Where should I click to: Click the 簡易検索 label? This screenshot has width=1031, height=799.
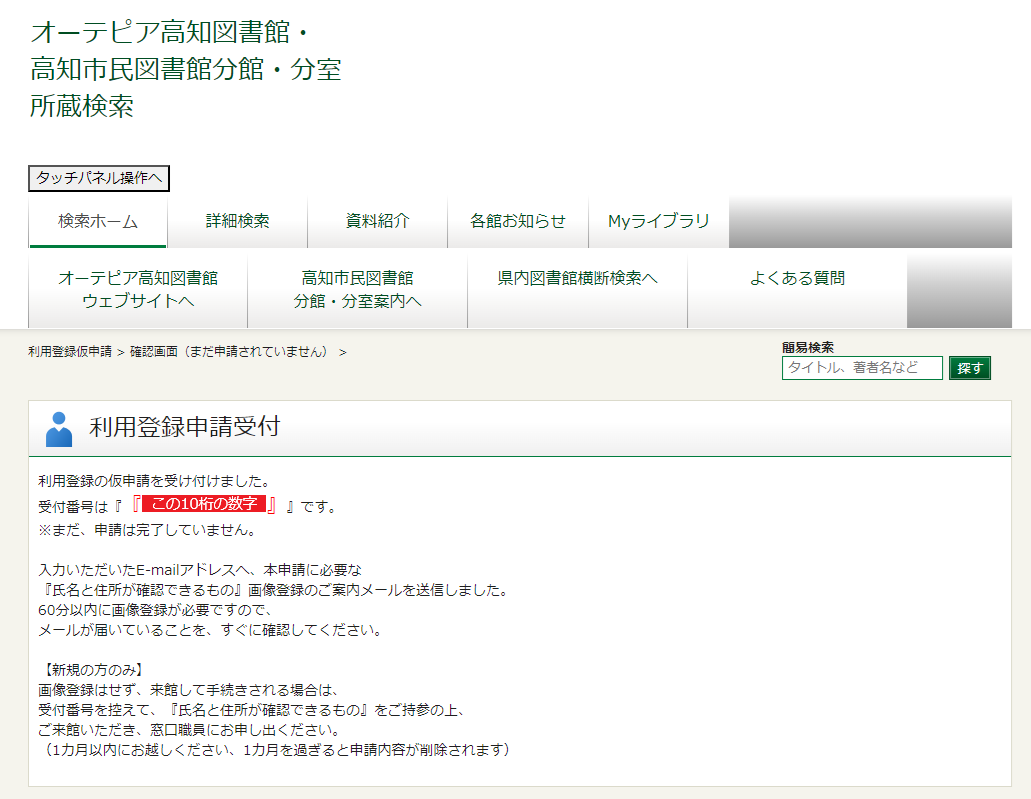pos(808,348)
